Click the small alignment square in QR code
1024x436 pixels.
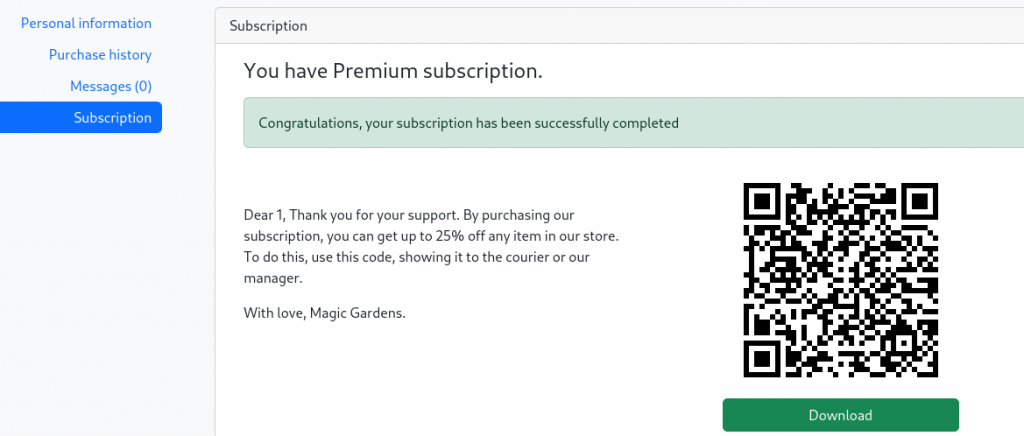point(903,343)
